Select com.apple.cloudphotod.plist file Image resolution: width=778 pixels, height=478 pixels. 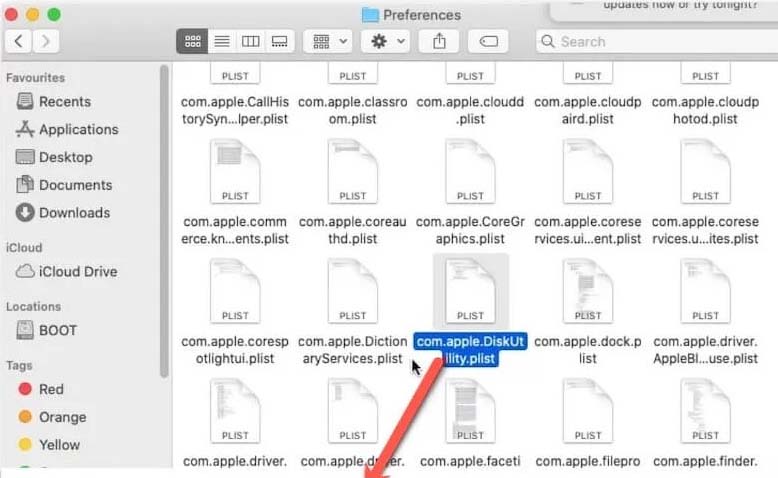coord(705,94)
